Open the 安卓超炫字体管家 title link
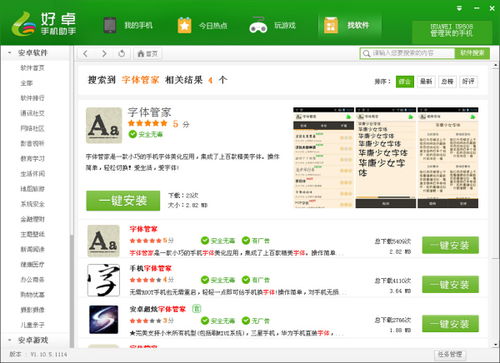 [x=157, y=309]
